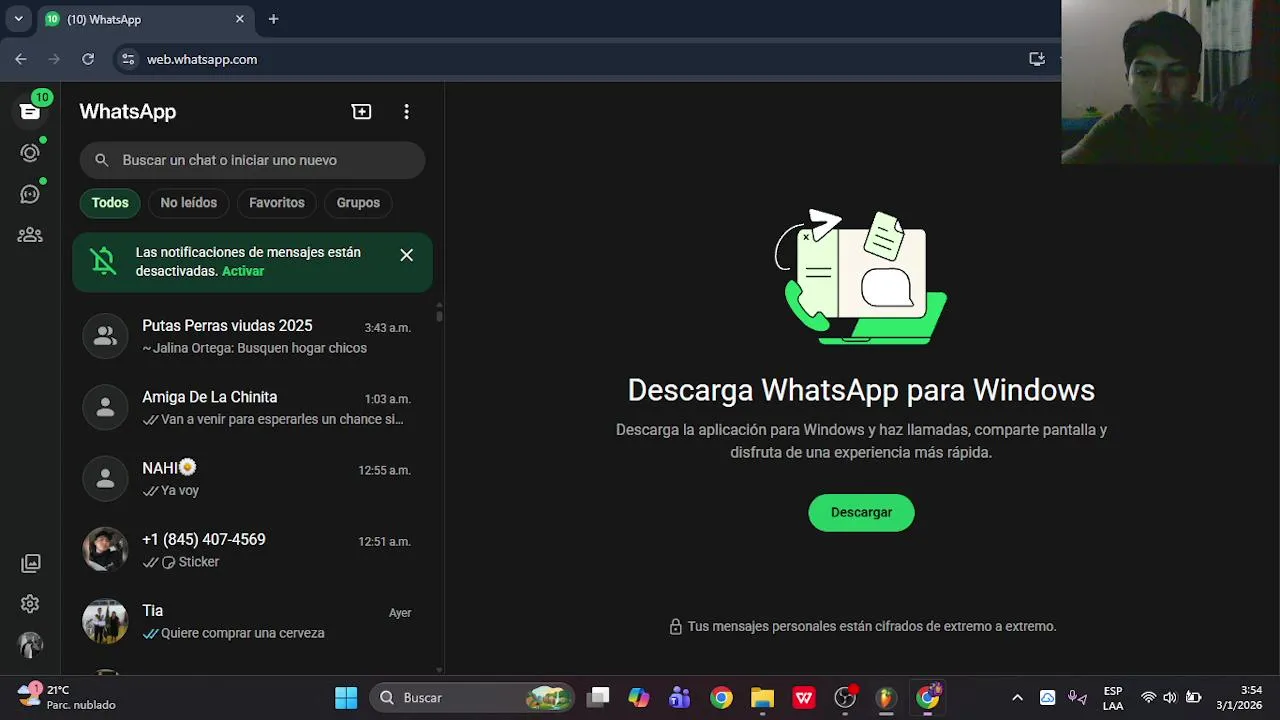The width and height of the screenshot is (1280, 720).
Task: Click the chat list scrollbar
Action: (439, 316)
